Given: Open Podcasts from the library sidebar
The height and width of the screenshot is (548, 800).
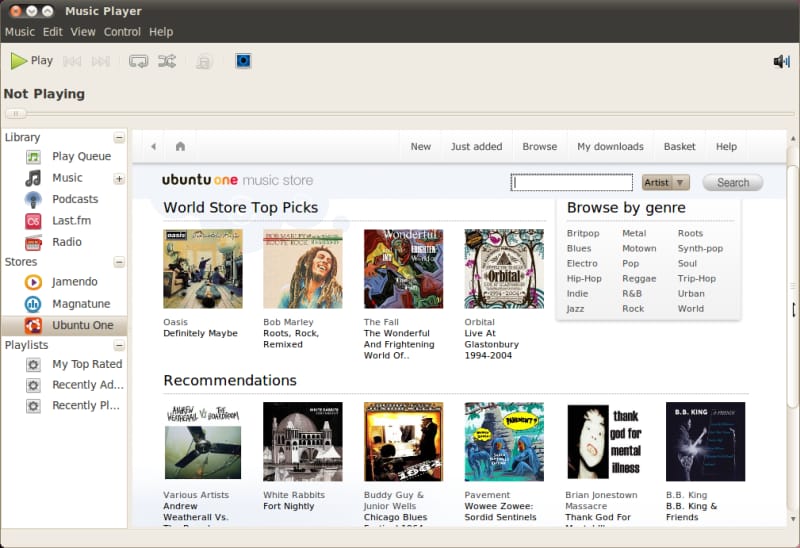Looking at the screenshot, I should tap(74, 199).
